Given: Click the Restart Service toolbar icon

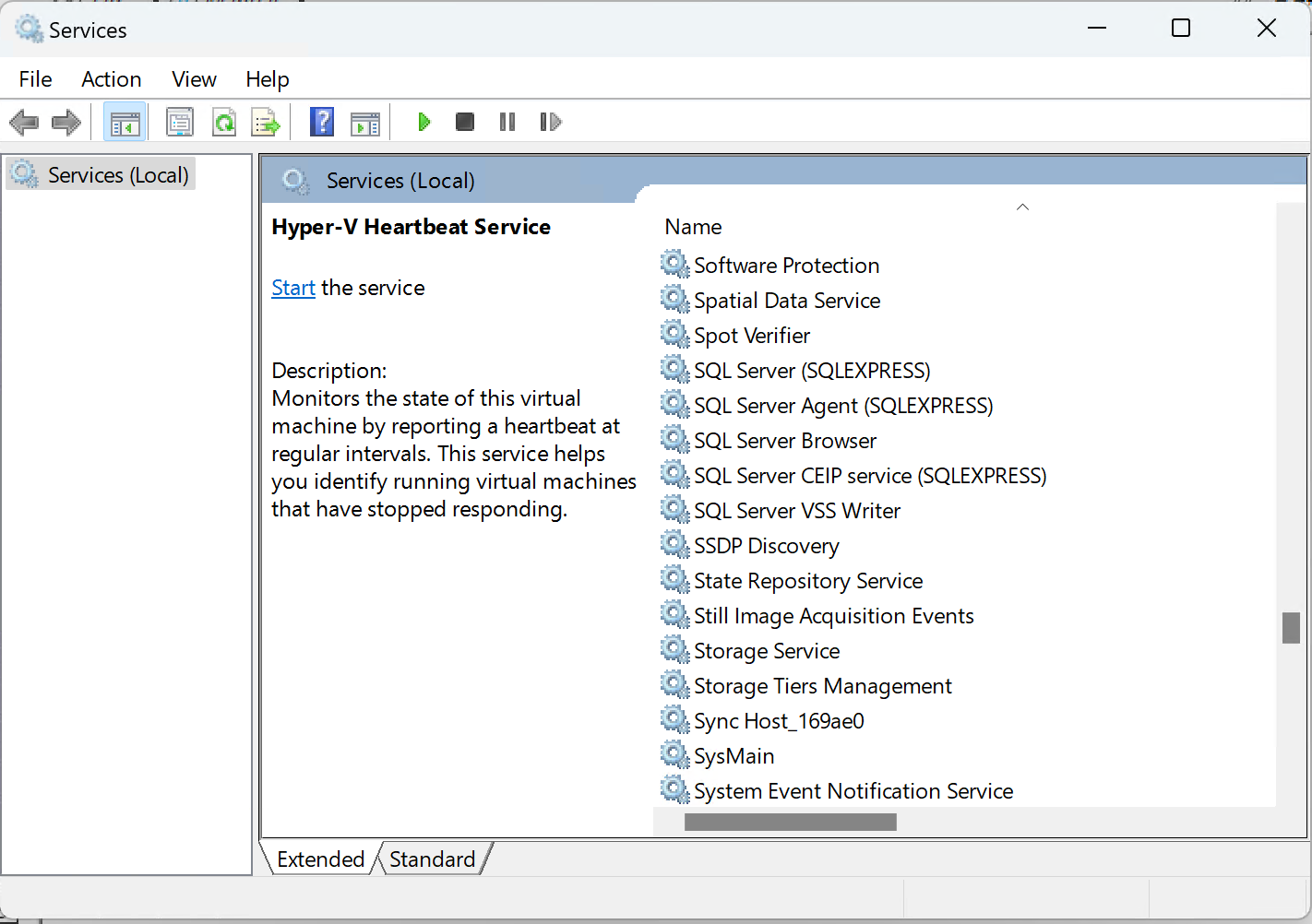Looking at the screenshot, I should pyautogui.click(x=551, y=122).
